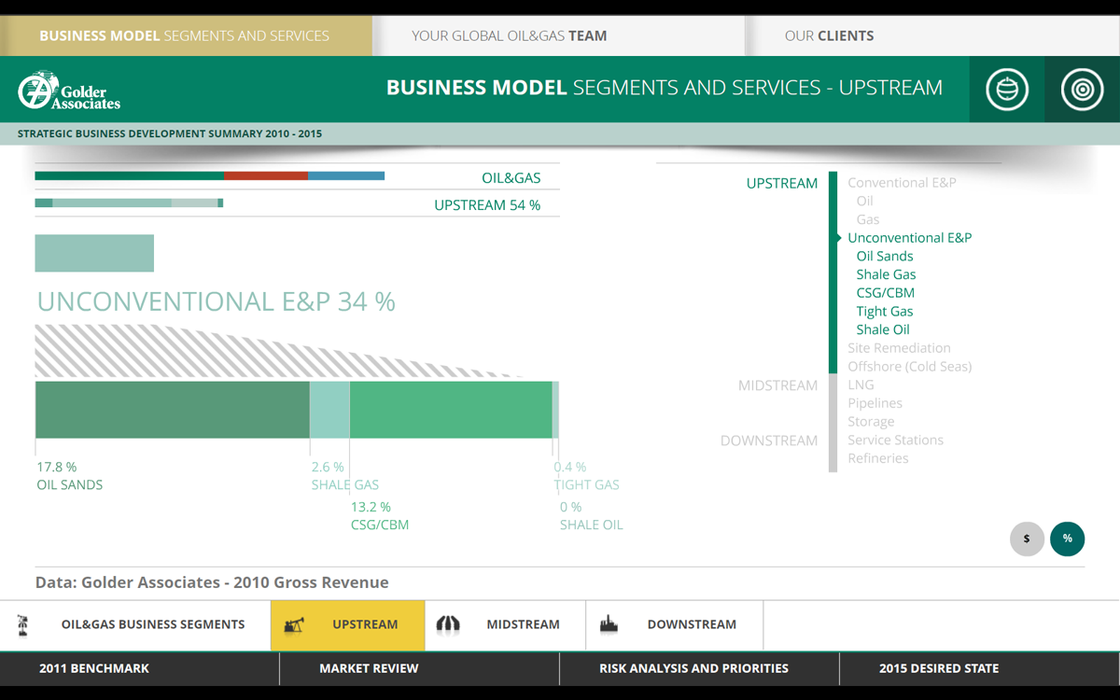Click the globe icon in the header
Screen dimensions: 1120x700
(1006, 89)
